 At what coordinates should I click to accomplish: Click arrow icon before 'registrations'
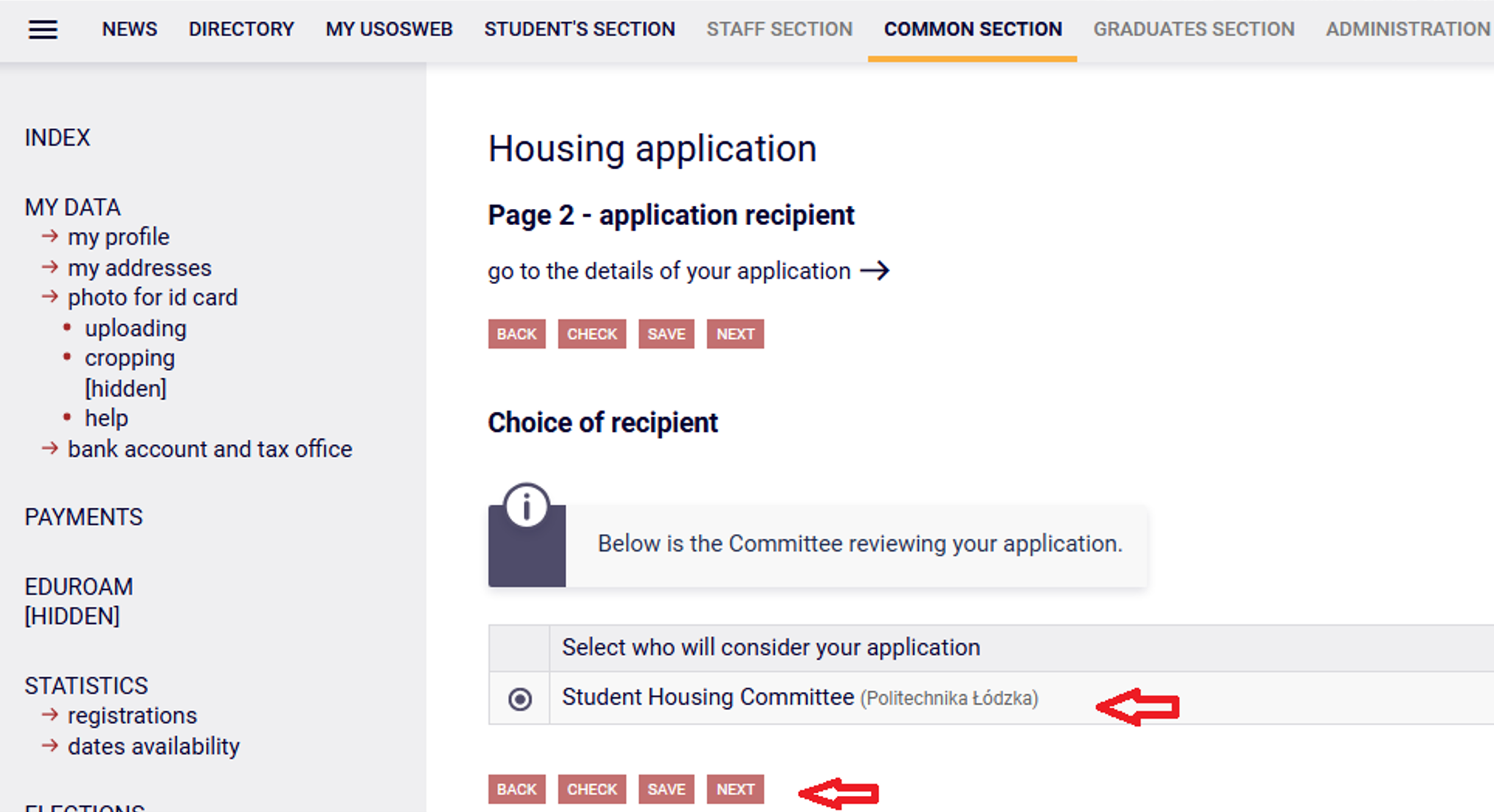tap(50, 714)
